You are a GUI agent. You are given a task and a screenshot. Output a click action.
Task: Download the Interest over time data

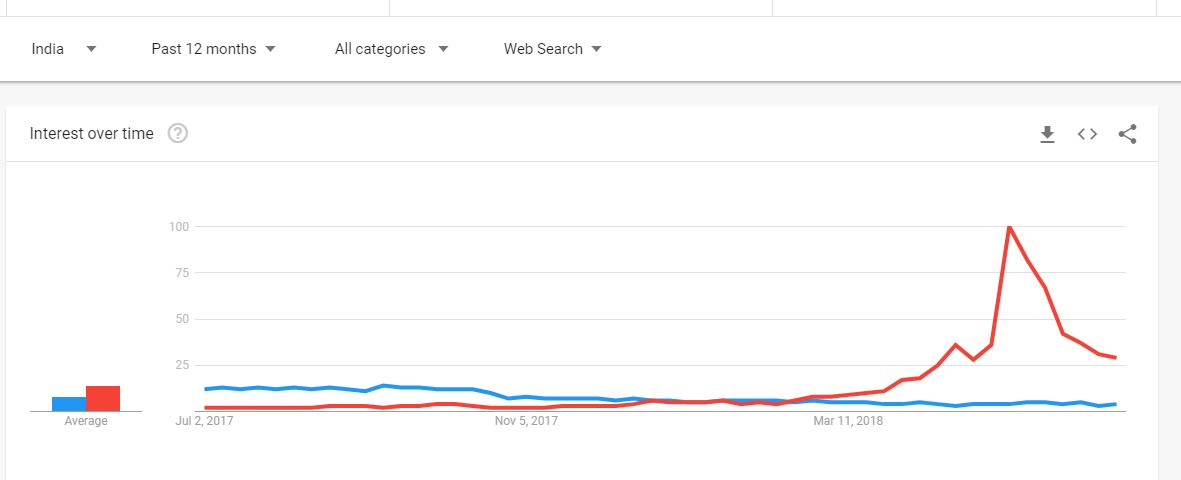(x=1047, y=134)
